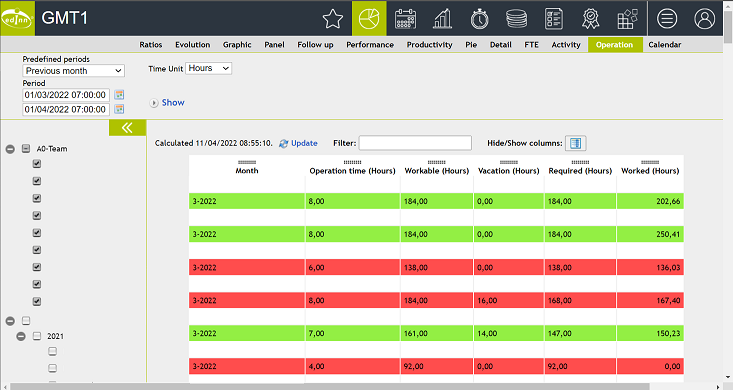The height and width of the screenshot is (390, 733).
Task: Select the pie chart results icon
Action: [369, 19]
